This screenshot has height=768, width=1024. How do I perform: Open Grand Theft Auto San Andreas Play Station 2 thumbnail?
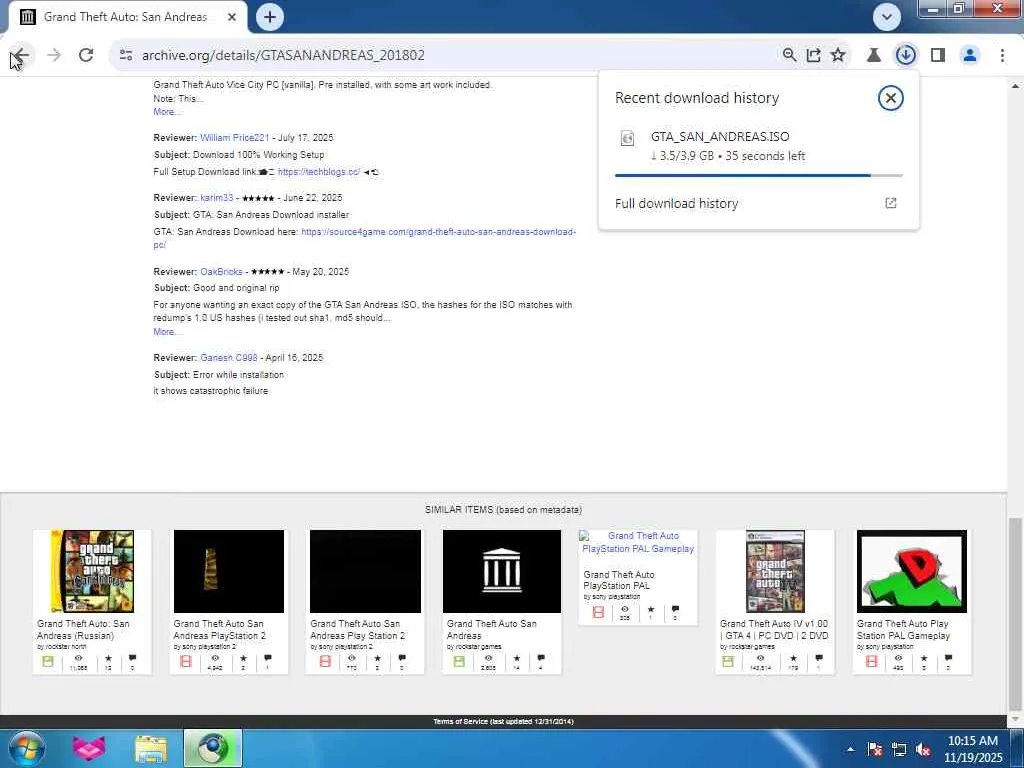pyautogui.click(x=365, y=571)
